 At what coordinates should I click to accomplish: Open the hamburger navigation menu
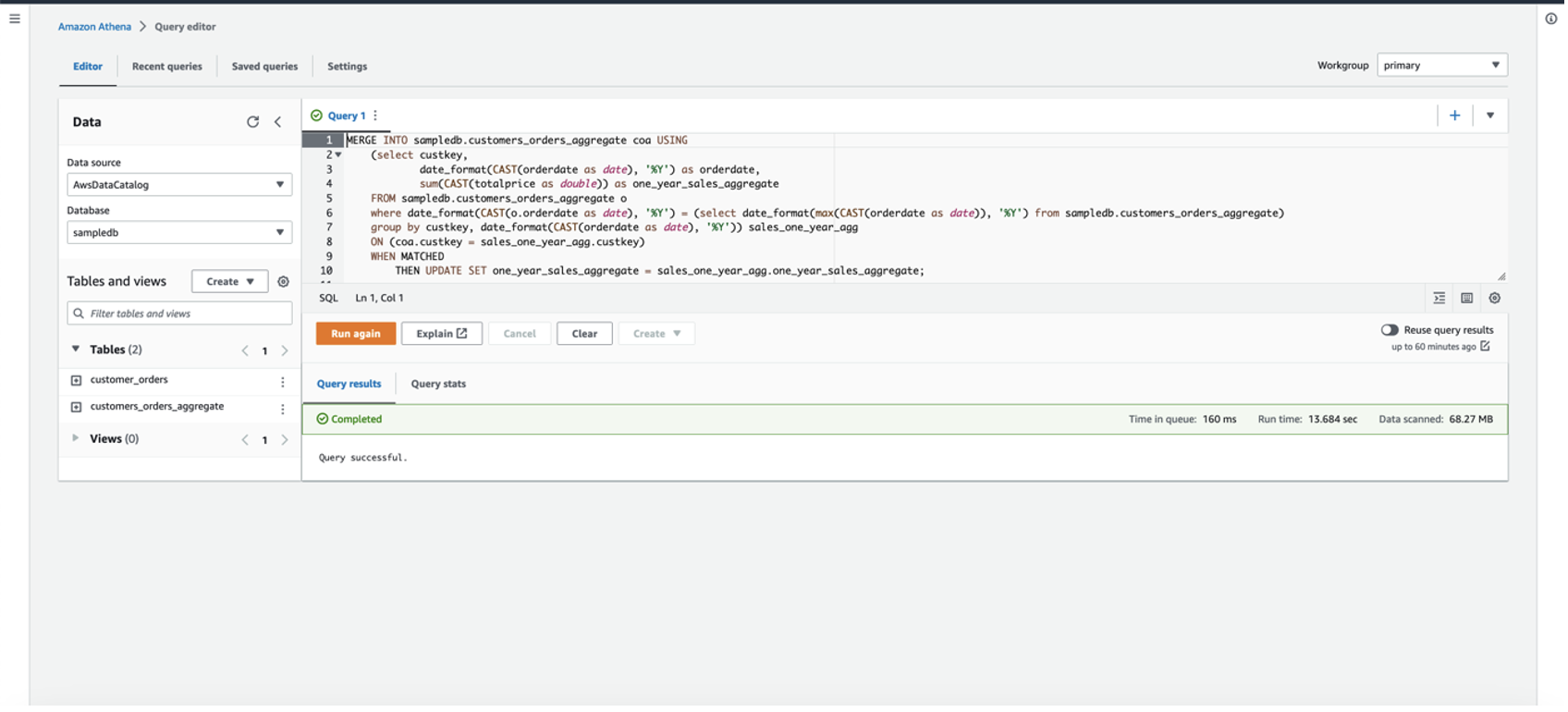15,18
